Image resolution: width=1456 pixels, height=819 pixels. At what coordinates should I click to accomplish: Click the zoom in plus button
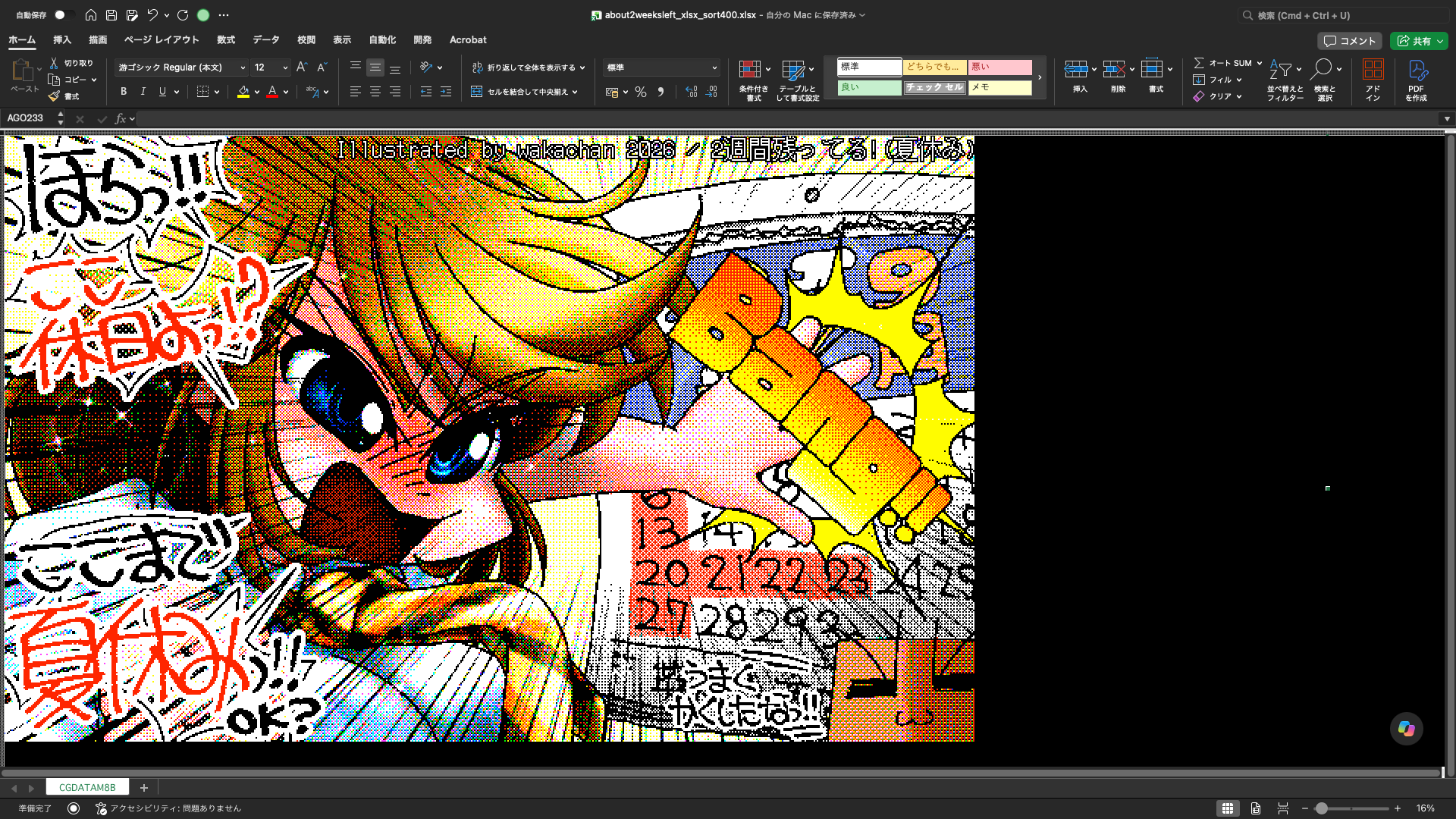point(1398,808)
